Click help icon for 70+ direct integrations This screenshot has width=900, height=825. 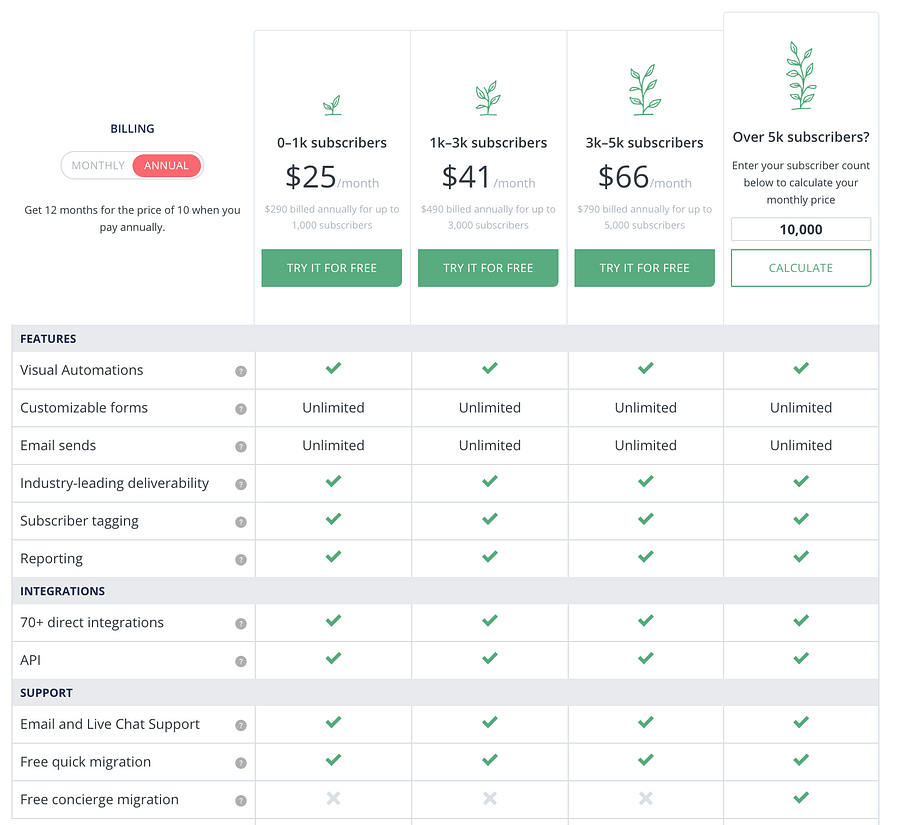pos(240,624)
